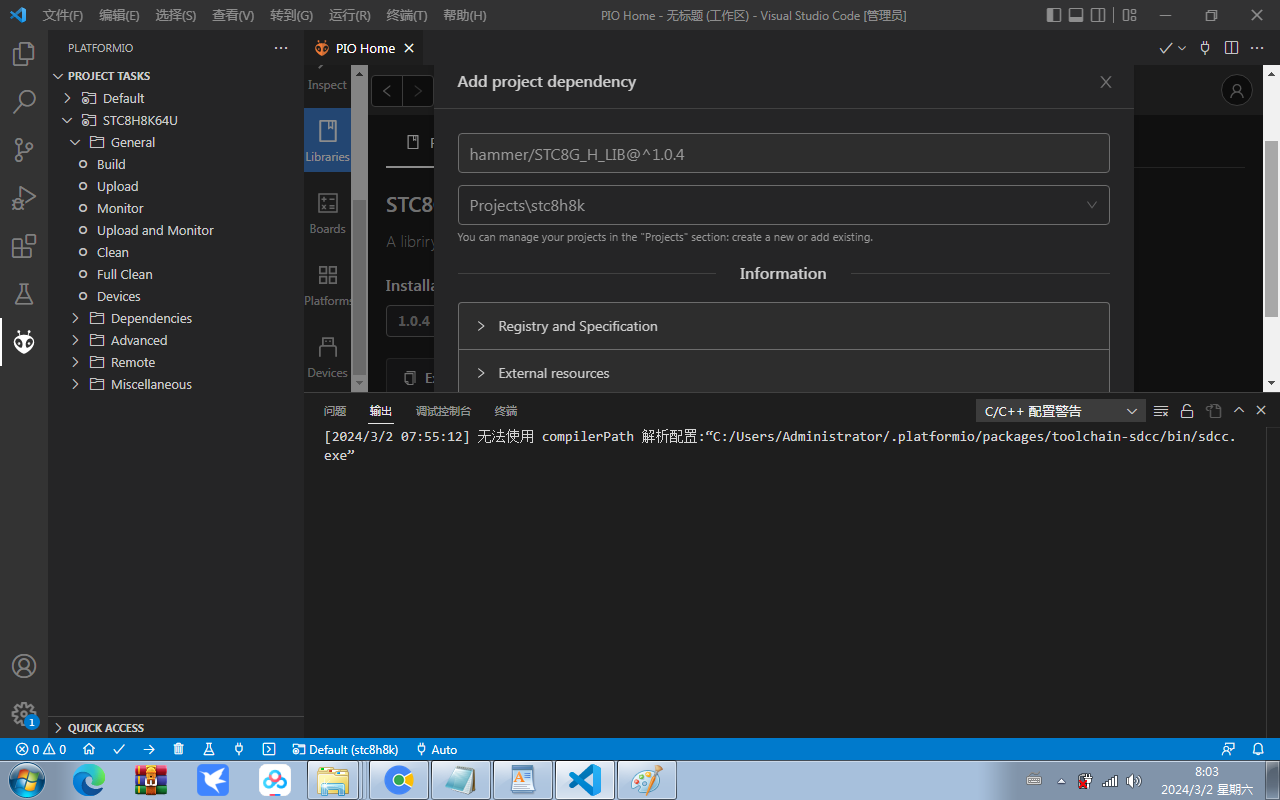Open the 终端(T) menu
The height and width of the screenshot is (800, 1280).
point(406,15)
